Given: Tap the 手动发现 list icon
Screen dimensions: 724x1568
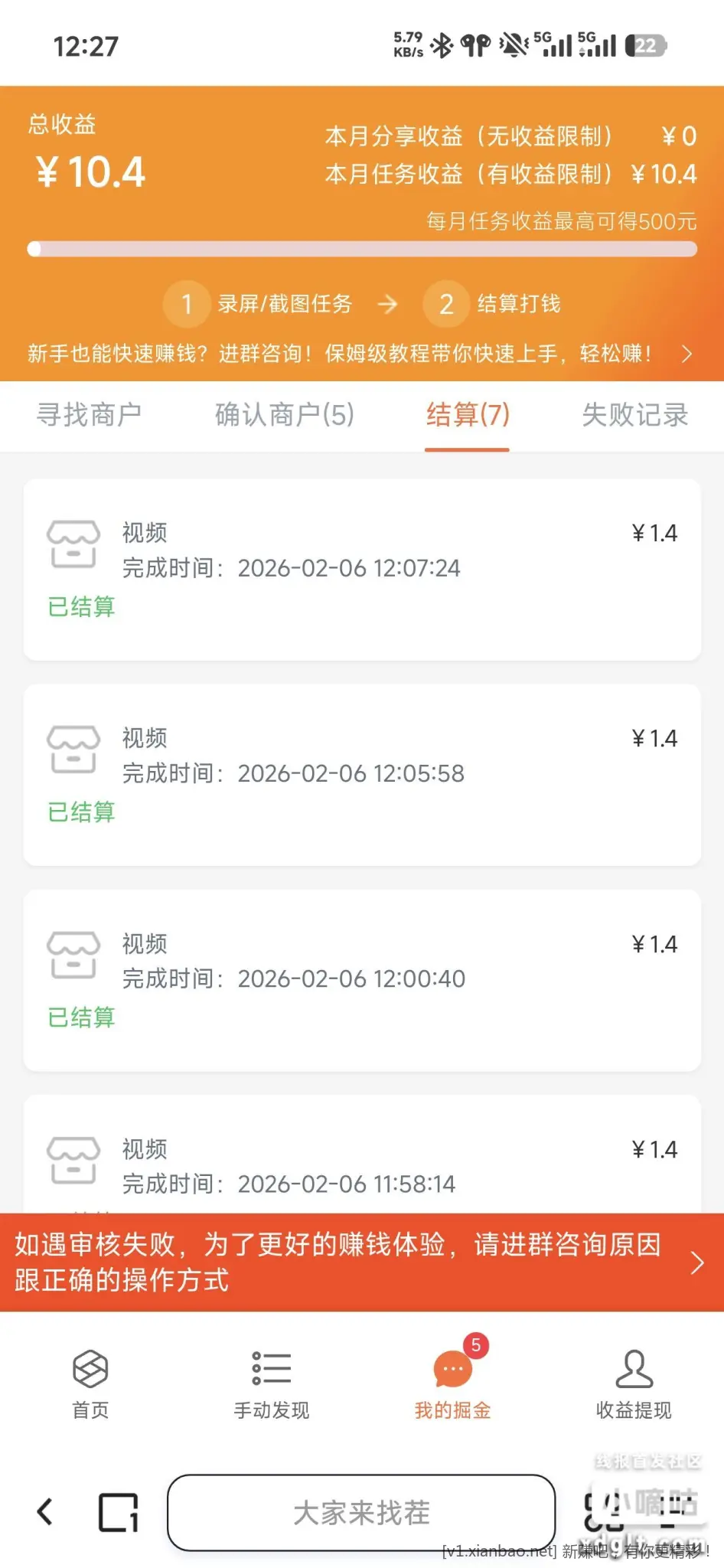Looking at the screenshot, I should coord(272,1369).
